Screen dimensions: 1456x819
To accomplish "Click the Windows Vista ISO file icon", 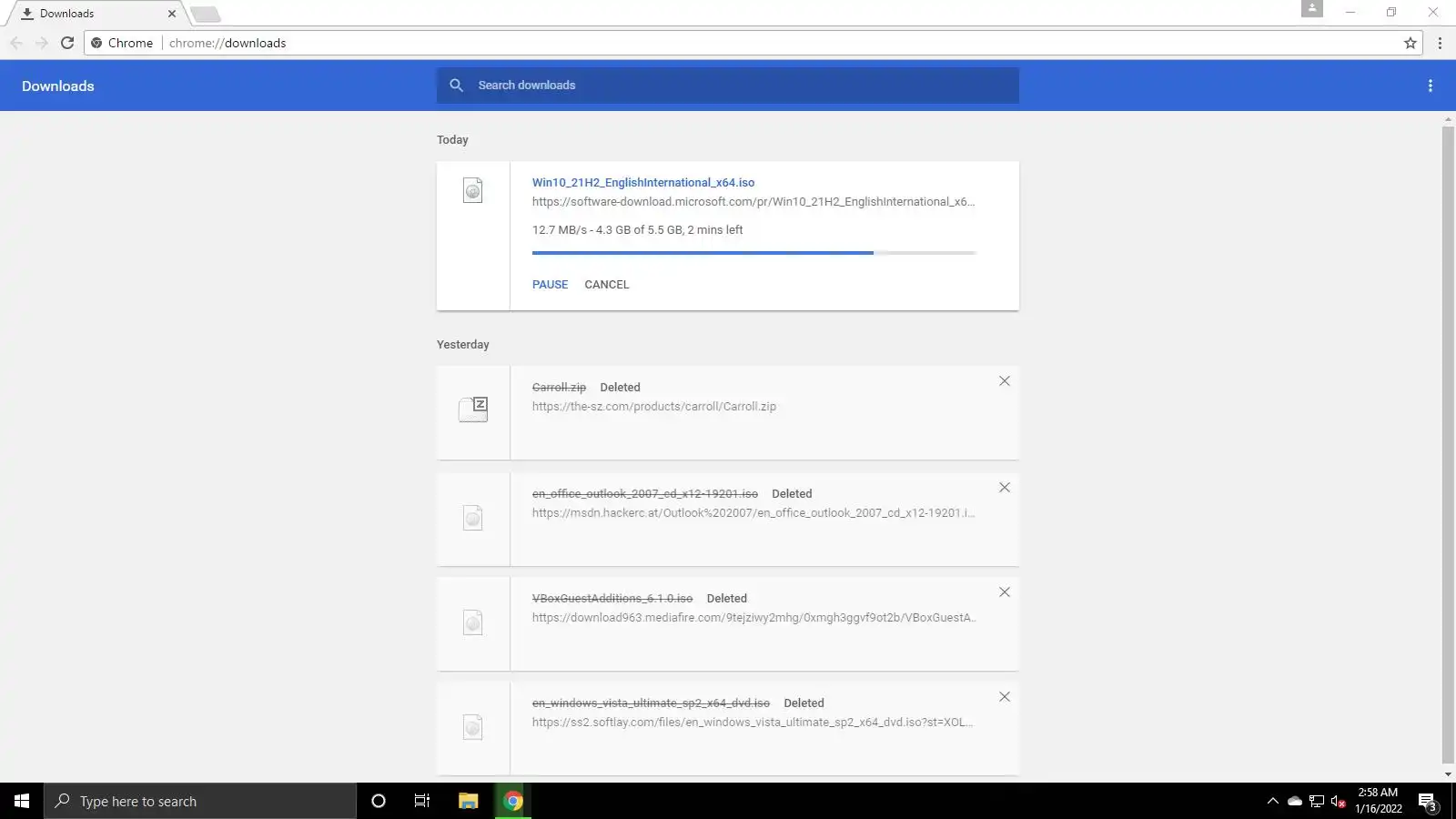I will (473, 727).
